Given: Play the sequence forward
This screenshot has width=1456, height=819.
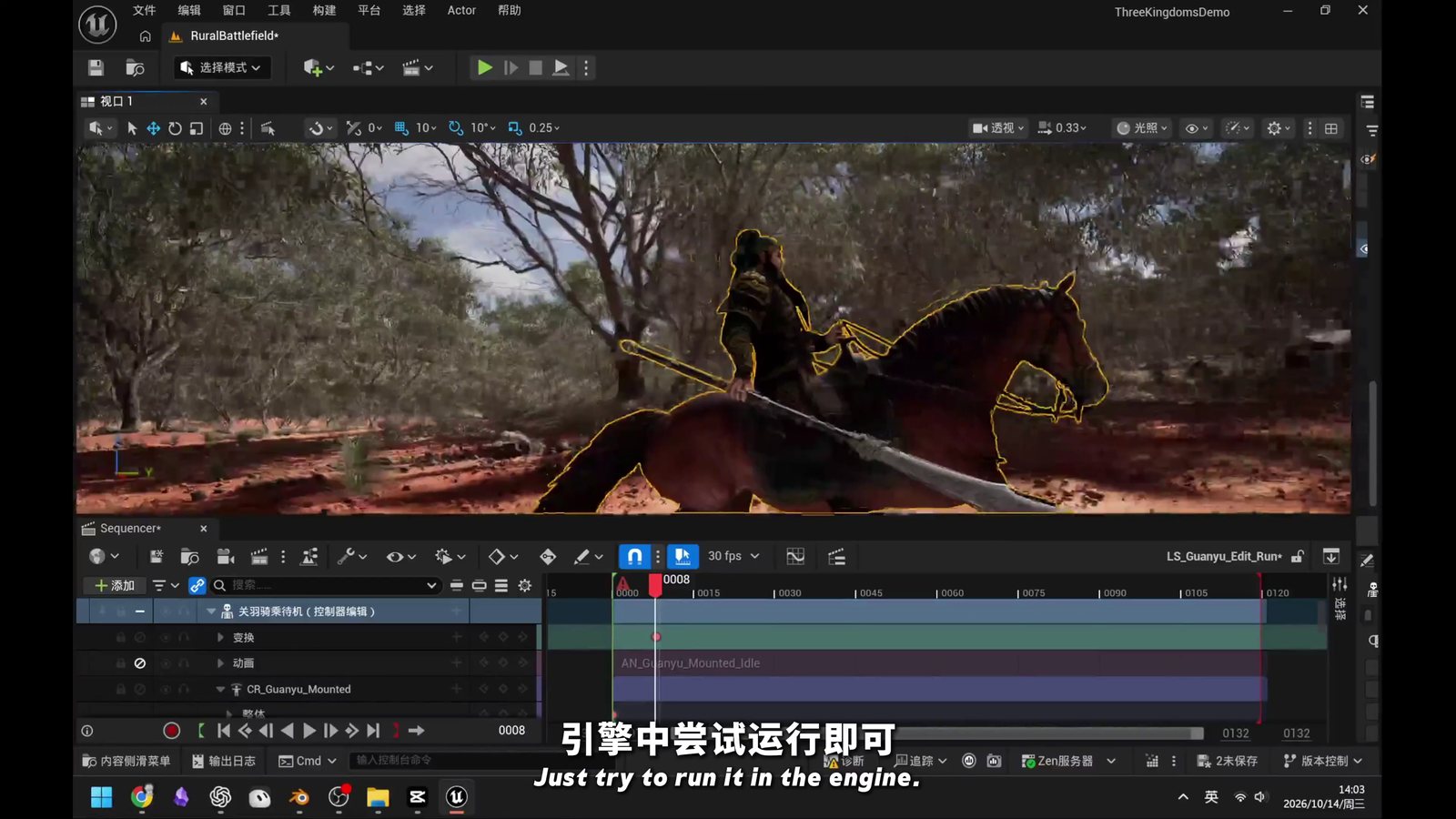Looking at the screenshot, I should point(309,731).
